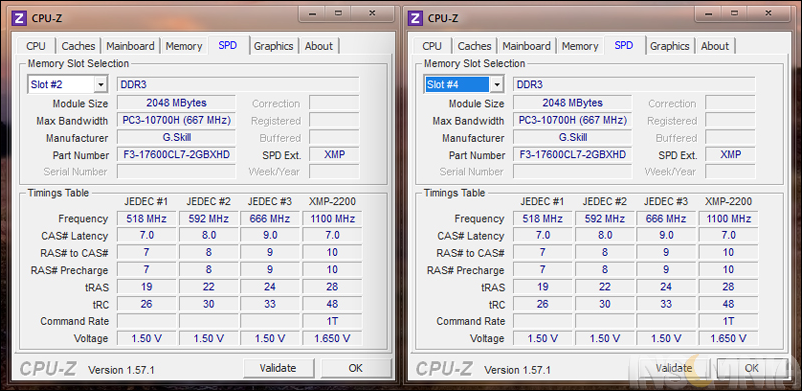The height and width of the screenshot is (391, 802).
Task: Click PC3-10700H max bandwidth in left window
Action: 176,120
